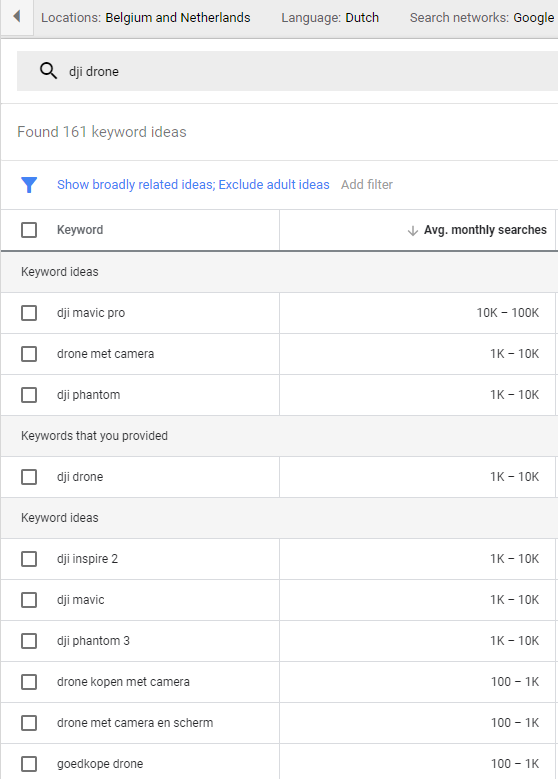Open Search networks: Google setting

pyautogui.click(x=482, y=18)
